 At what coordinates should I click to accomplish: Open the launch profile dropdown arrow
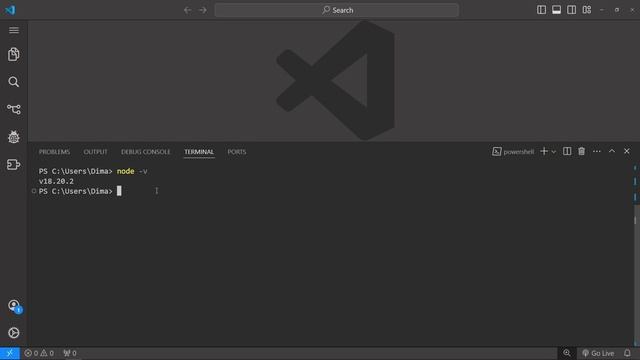(554, 152)
